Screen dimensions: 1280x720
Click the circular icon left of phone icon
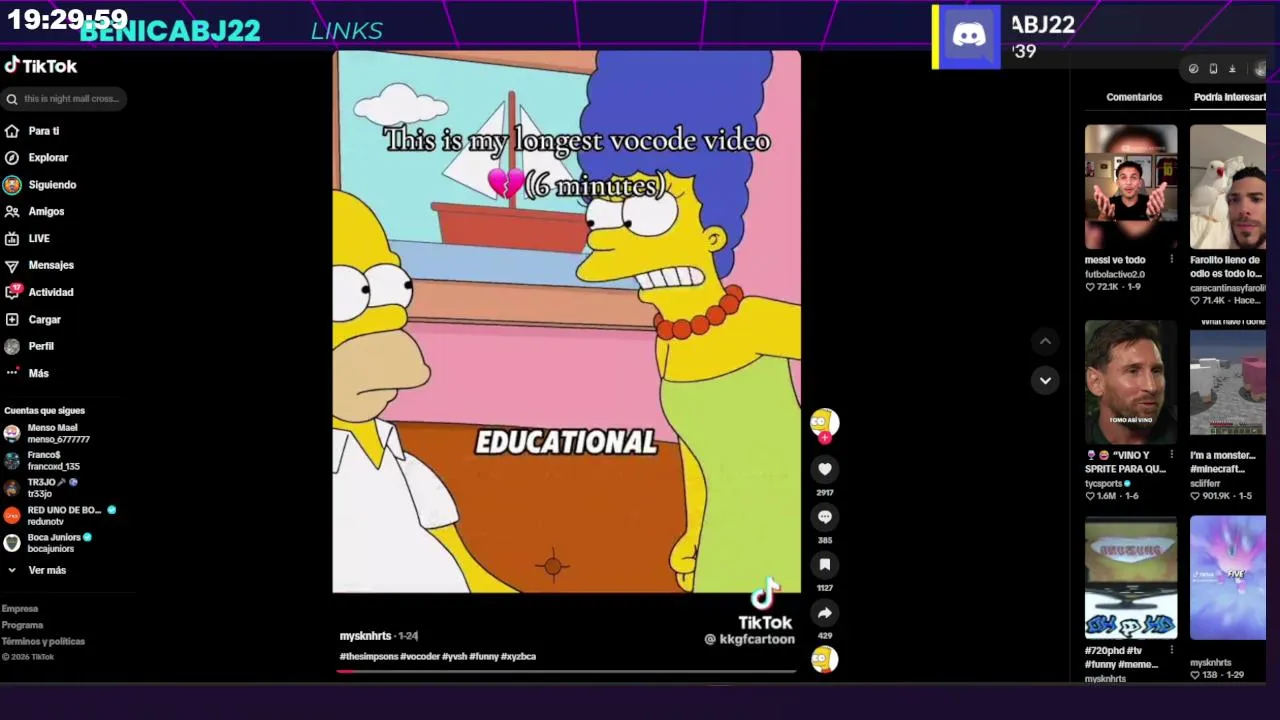[x=1193, y=69]
